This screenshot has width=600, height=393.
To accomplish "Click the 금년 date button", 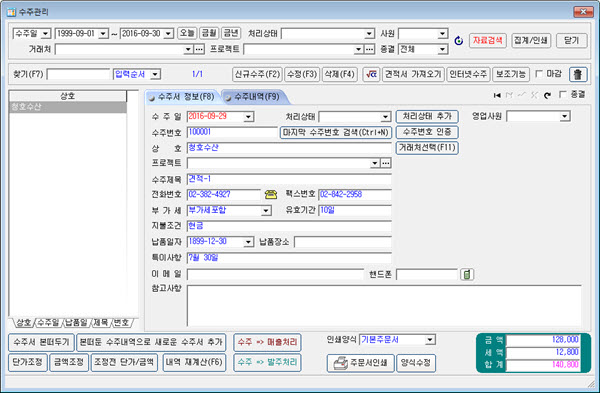I will (231, 33).
